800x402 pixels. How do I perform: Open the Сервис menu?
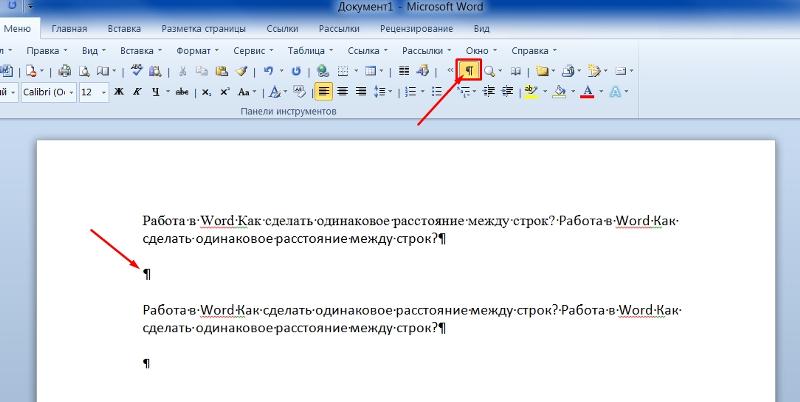coord(253,51)
